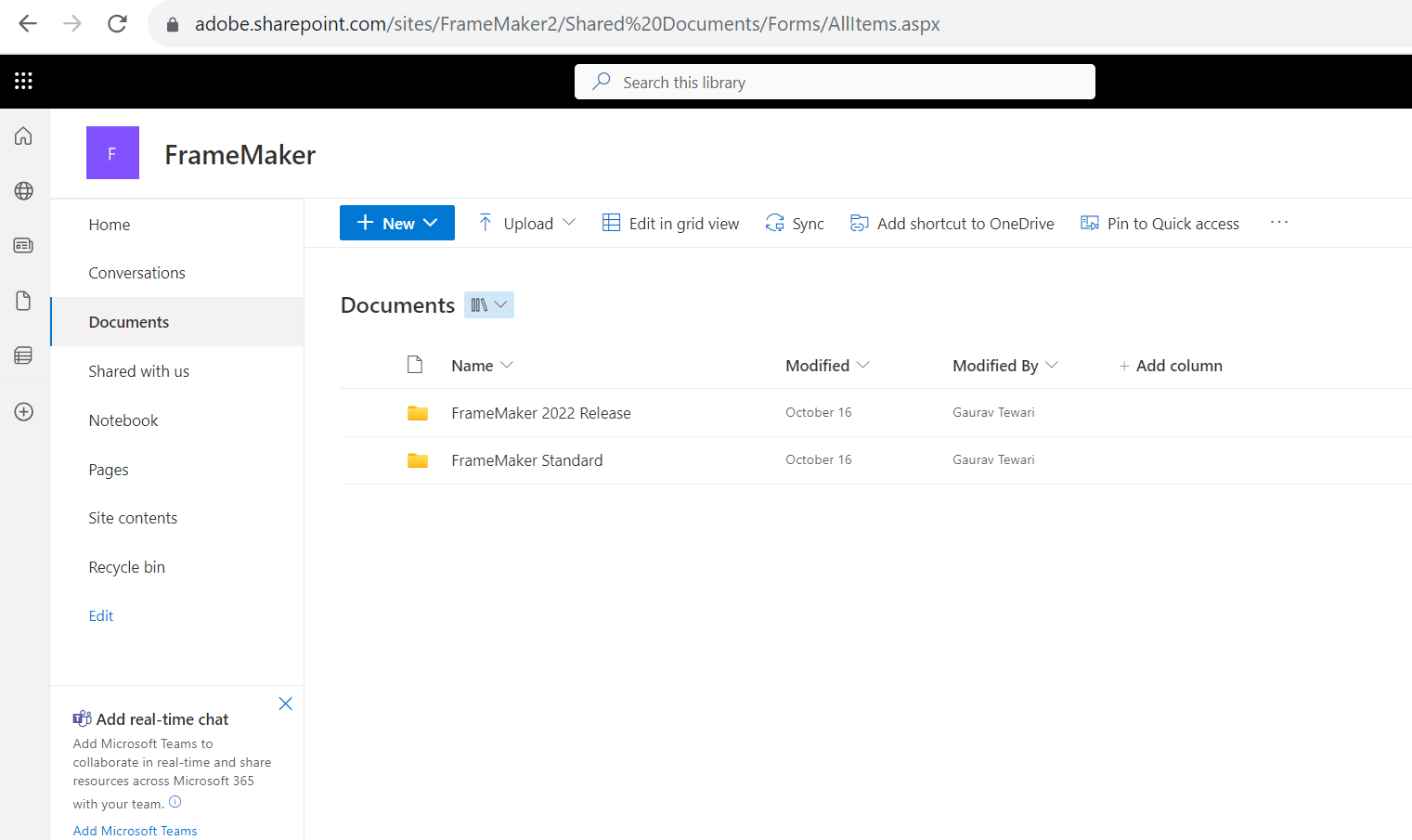Dismiss the real-time chat promotion
Image resolution: width=1412 pixels, height=840 pixels.
tap(285, 704)
